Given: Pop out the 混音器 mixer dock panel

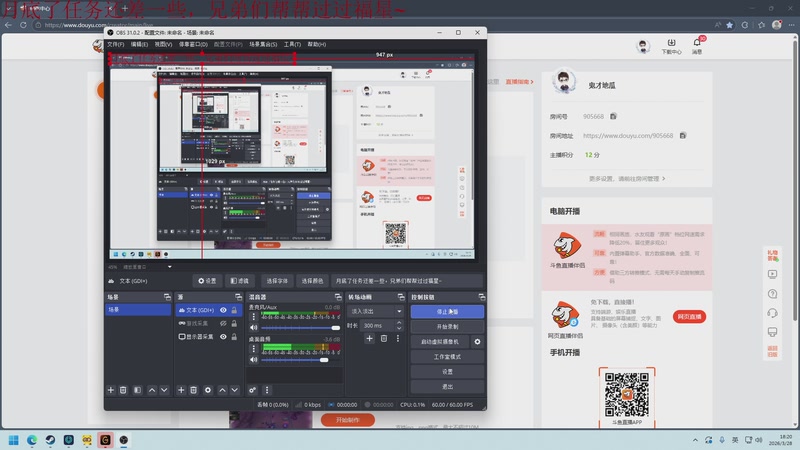Looking at the screenshot, I should pos(338,297).
